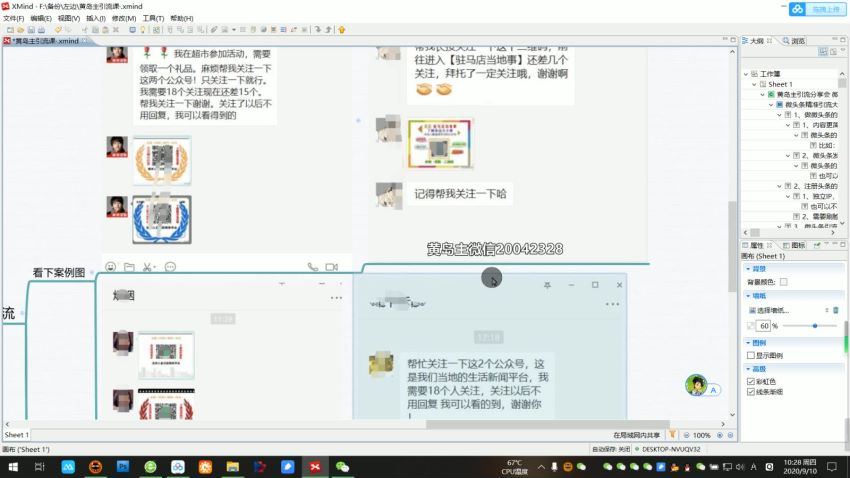Screen dimensions: 850x478
Task: Collapse the 高级 section in properties
Action: (x=749, y=369)
